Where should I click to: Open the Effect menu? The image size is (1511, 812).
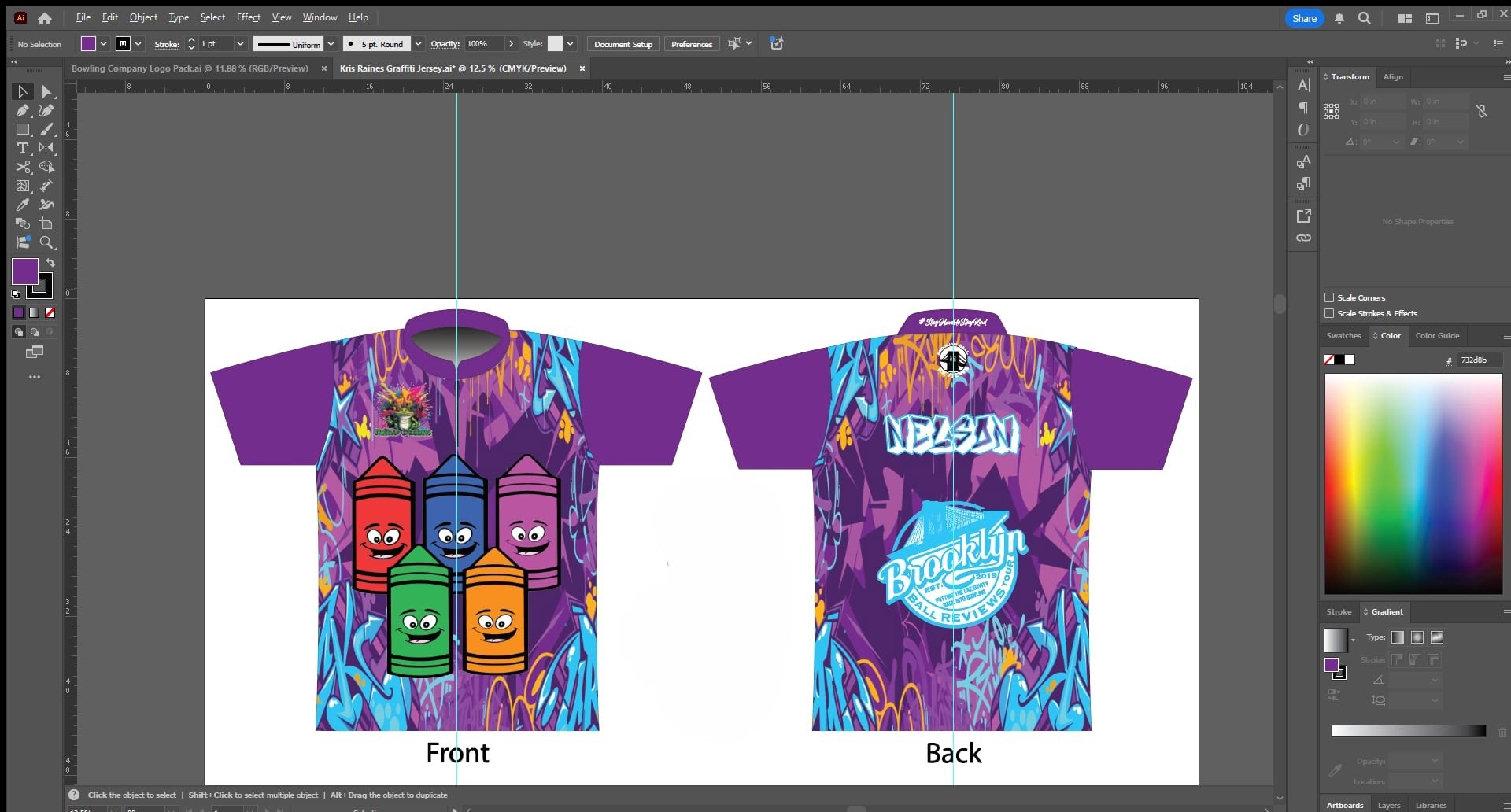249,17
